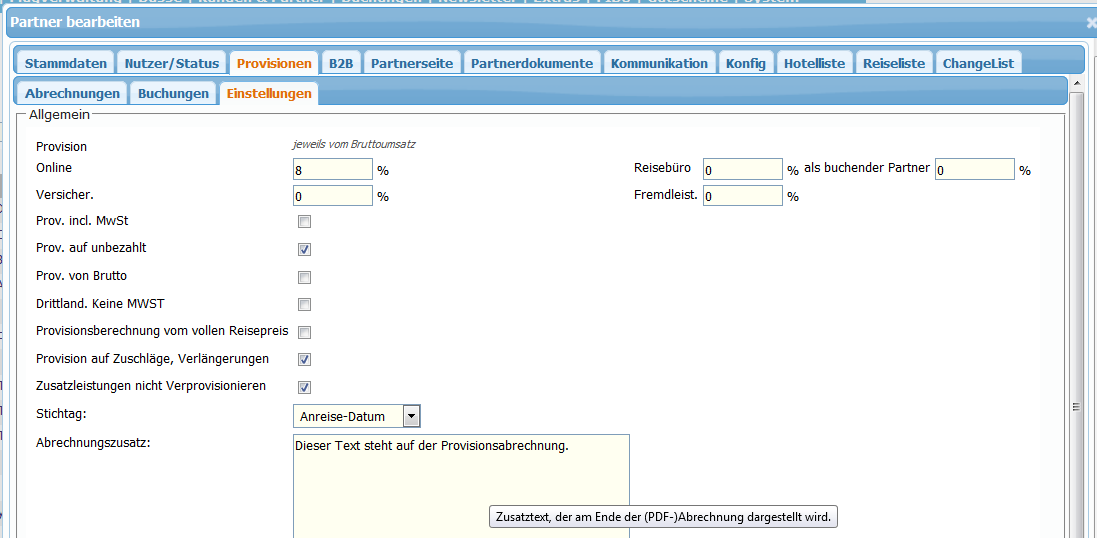Switch to the Buchungen sub-tab
Image resolution: width=1097 pixels, height=538 pixels.
(174, 93)
